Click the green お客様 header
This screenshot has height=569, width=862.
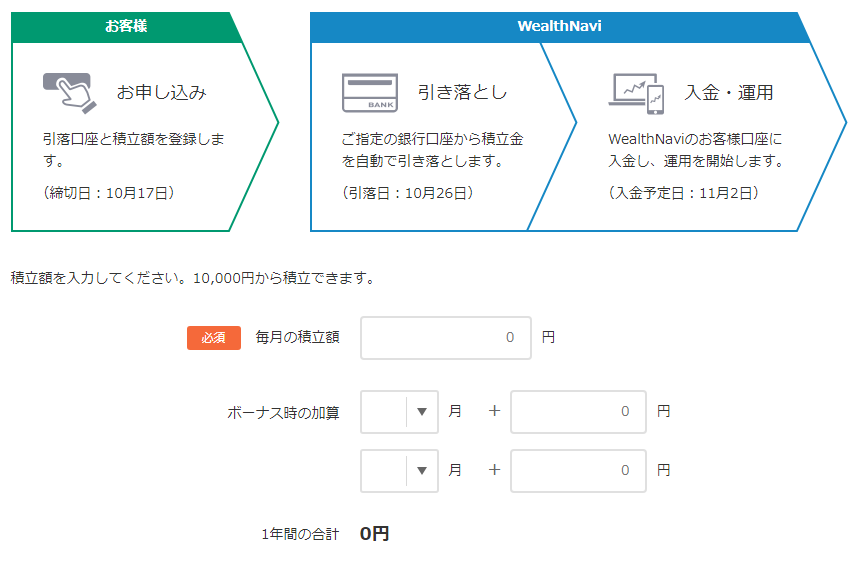pyautogui.click(x=126, y=27)
